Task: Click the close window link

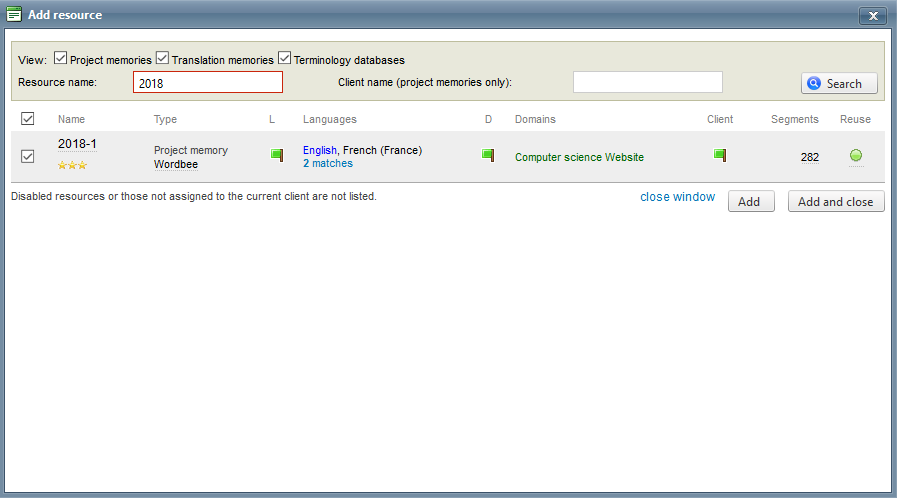Action: click(677, 197)
